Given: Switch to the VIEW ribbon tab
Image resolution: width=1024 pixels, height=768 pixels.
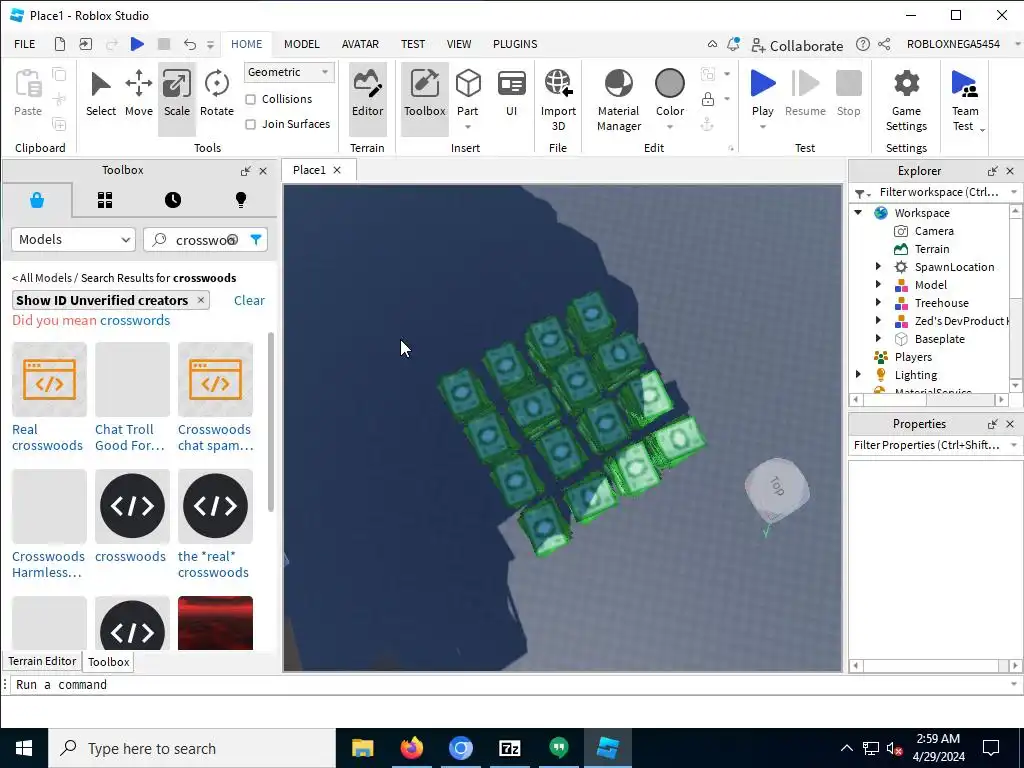Looking at the screenshot, I should pyautogui.click(x=458, y=44).
